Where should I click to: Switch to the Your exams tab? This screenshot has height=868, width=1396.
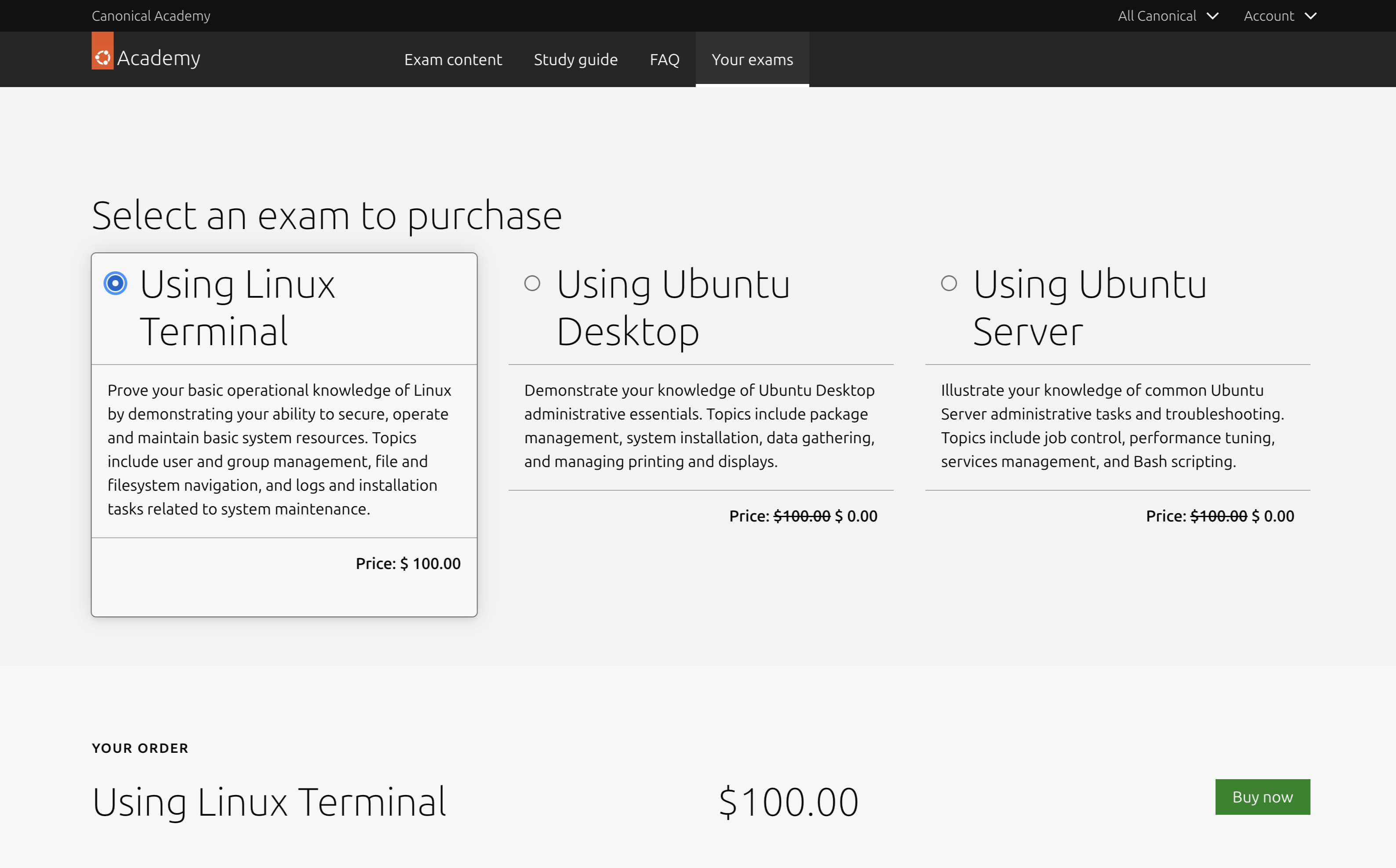[x=752, y=59]
